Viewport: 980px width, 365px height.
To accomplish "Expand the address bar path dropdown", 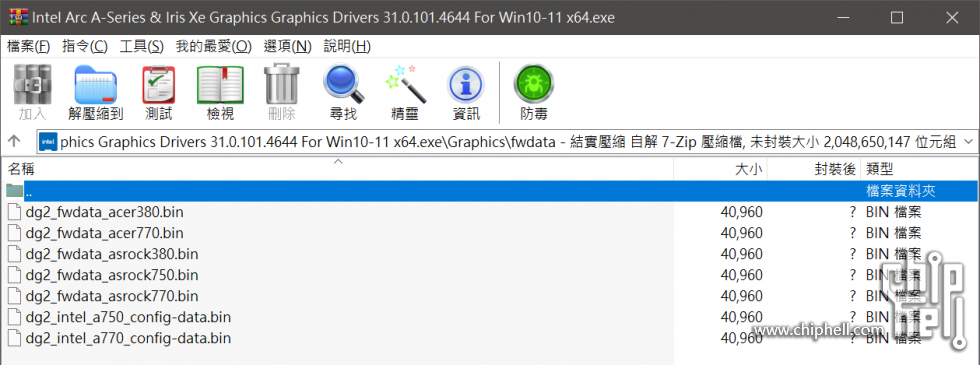I will 969,142.
